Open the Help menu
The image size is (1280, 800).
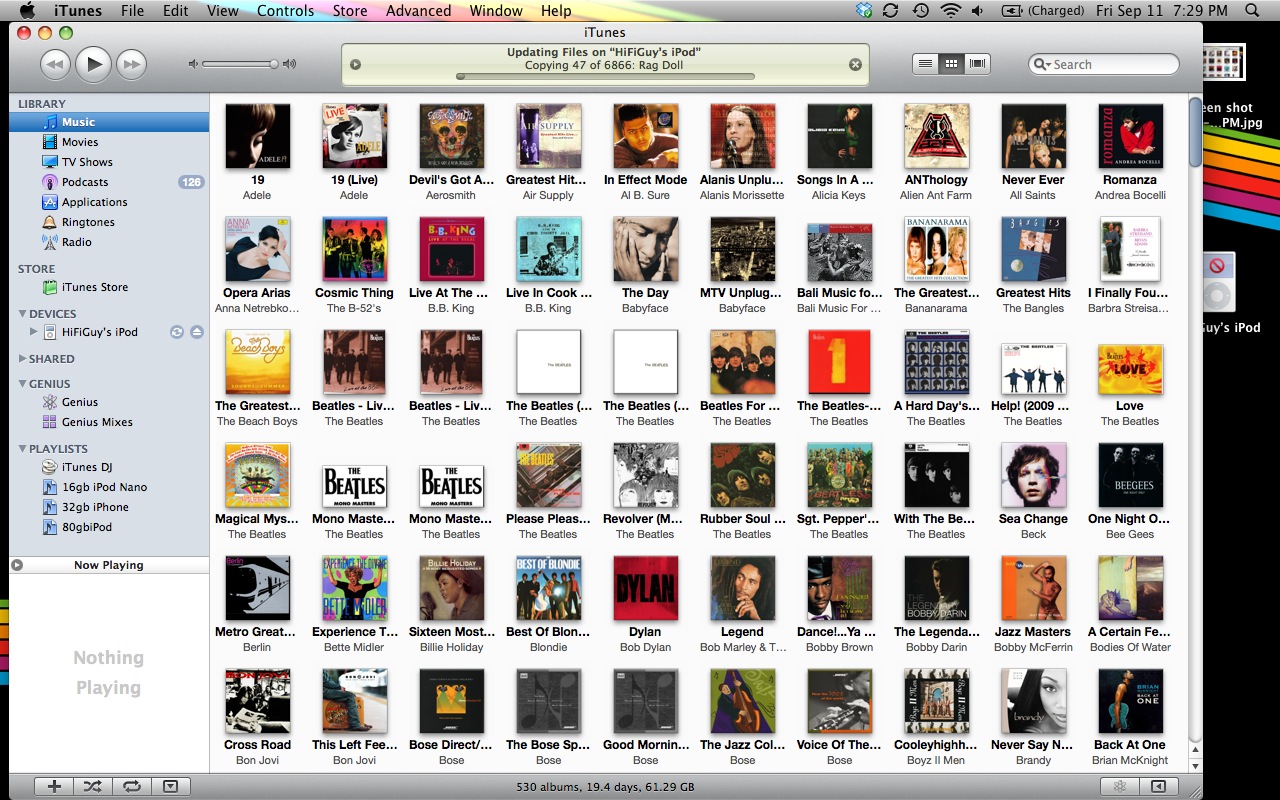click(556, 11)
